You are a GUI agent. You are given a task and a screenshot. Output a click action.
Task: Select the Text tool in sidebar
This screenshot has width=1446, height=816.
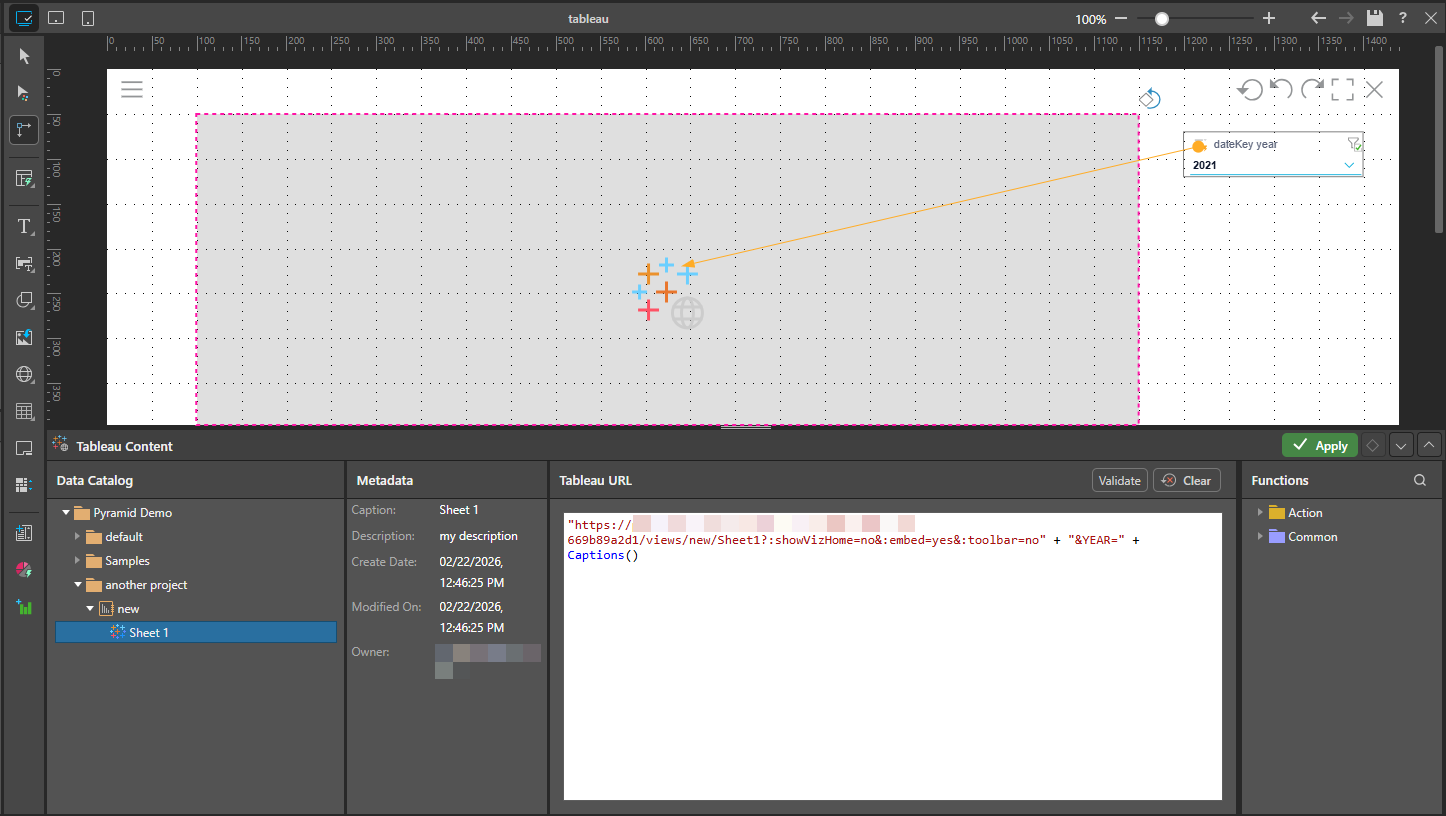tap(24, 227)
